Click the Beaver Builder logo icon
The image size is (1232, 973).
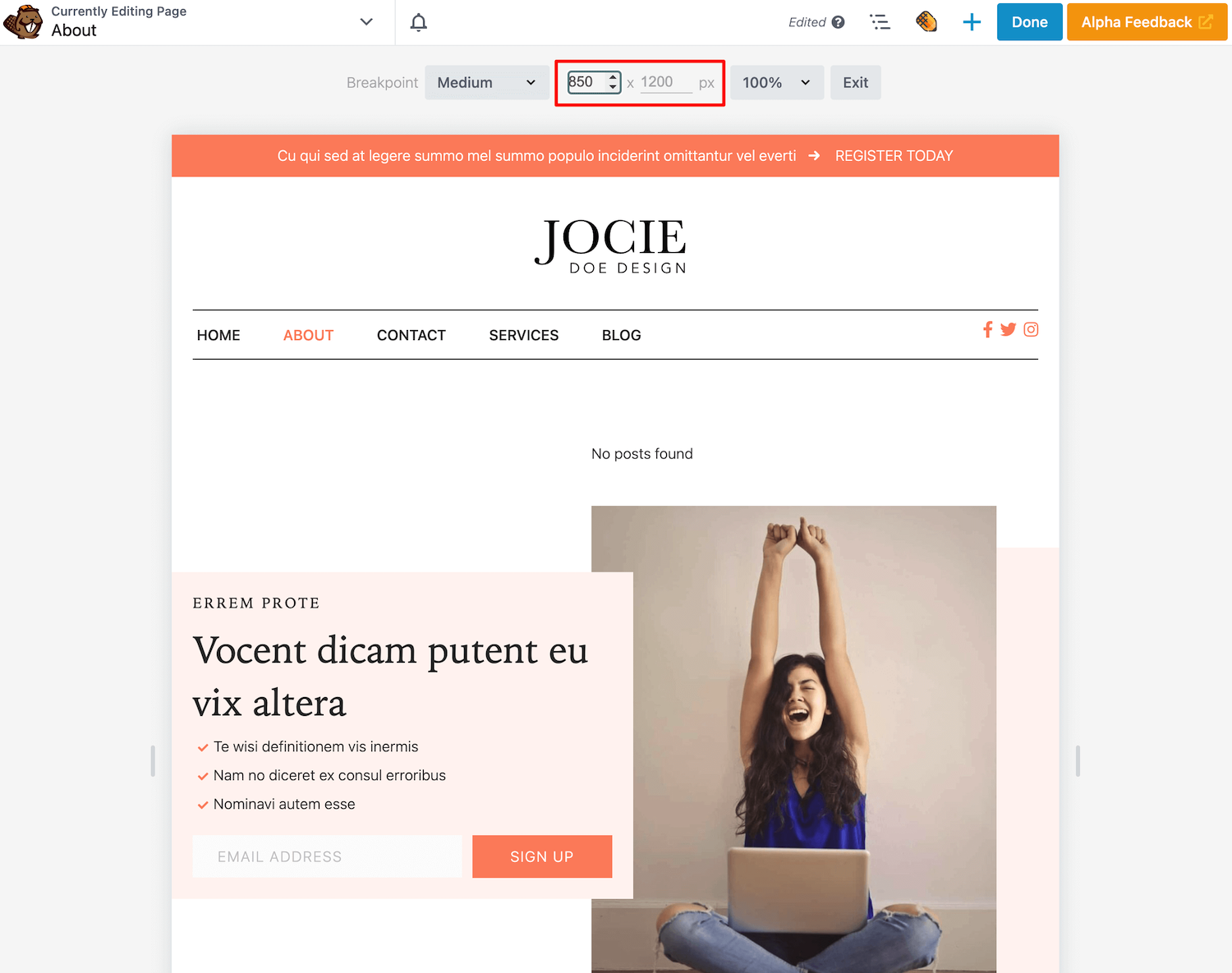coord(23,22)
